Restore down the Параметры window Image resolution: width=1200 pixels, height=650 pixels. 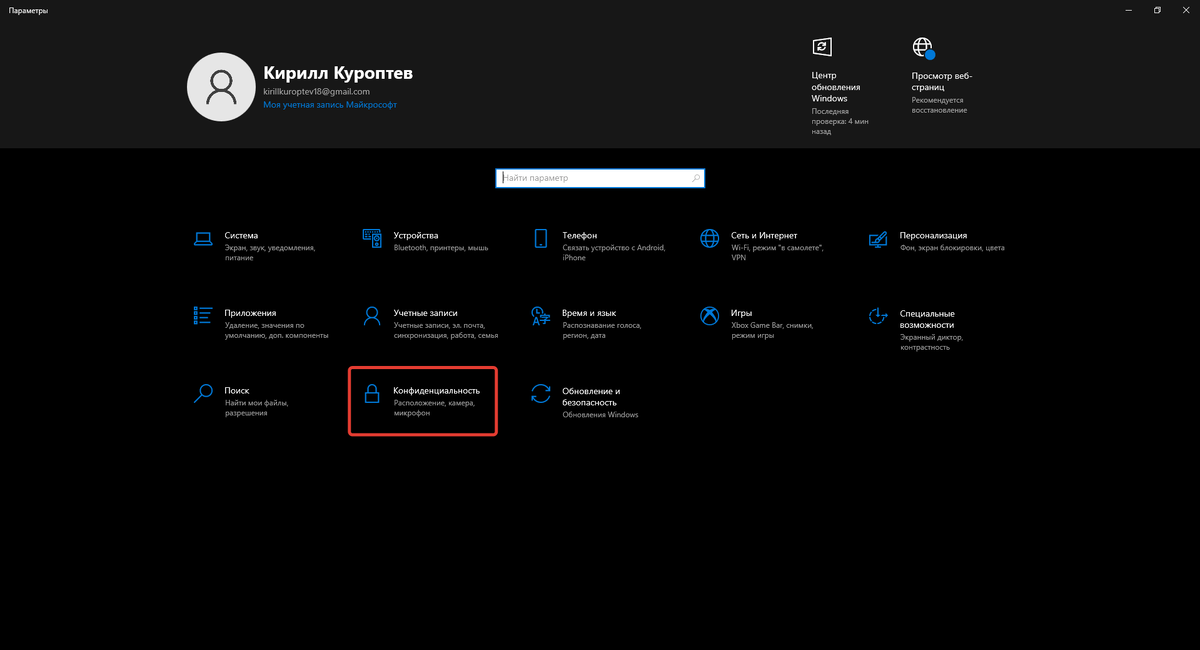(1157, 10)
